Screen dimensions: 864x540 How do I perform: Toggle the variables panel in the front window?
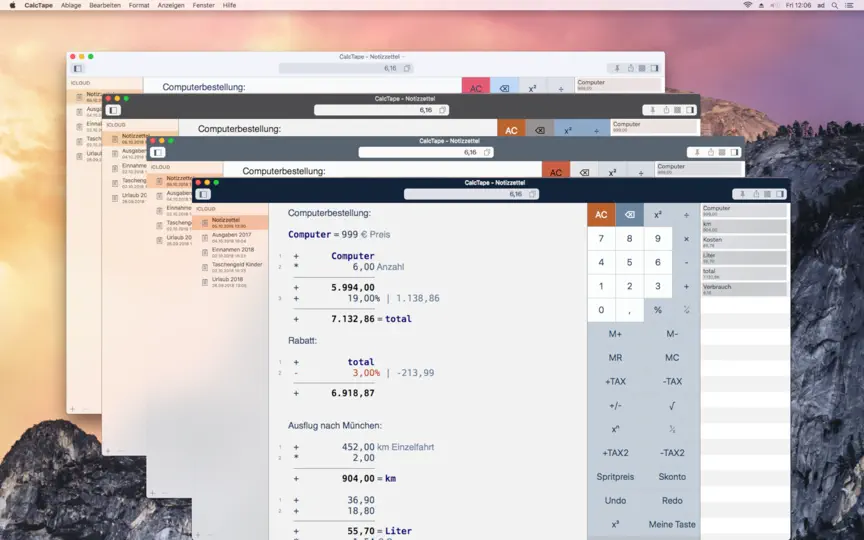click(x=780, y=194)
